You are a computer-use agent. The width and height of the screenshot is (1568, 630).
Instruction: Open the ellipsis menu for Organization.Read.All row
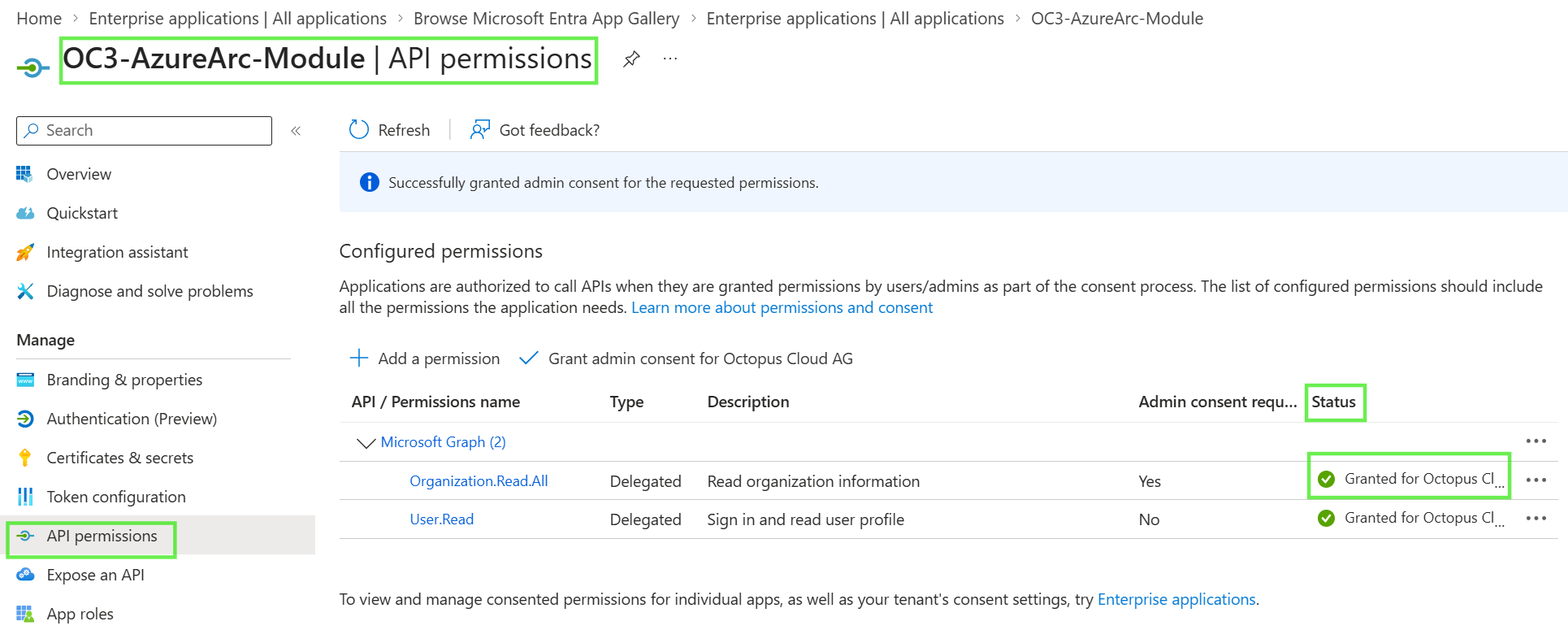pos(1536,480)
